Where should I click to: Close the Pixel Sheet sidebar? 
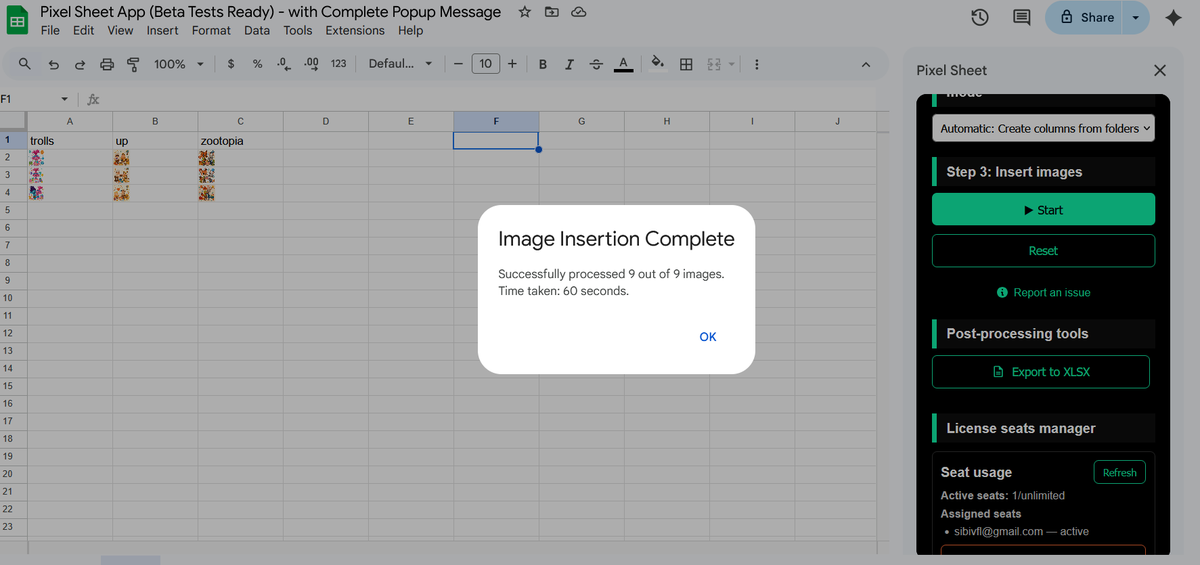coord(1160,70)
